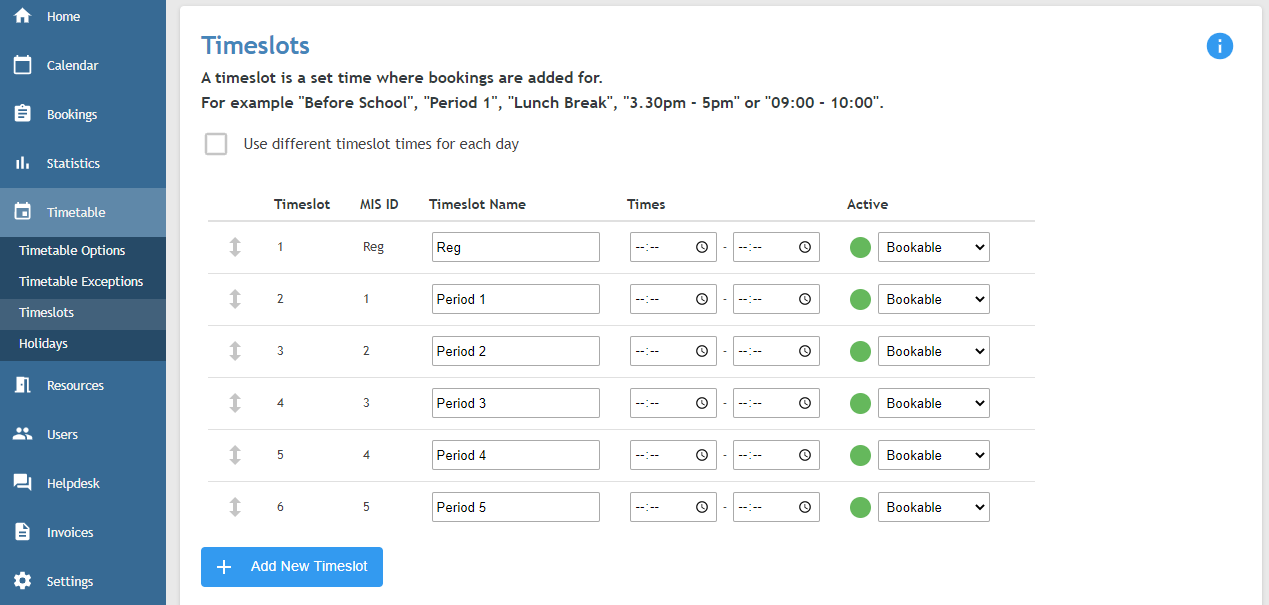Open the Statistics bar chart icon
The width and height of the screenshot is (1269, 605).
point(22,163)
